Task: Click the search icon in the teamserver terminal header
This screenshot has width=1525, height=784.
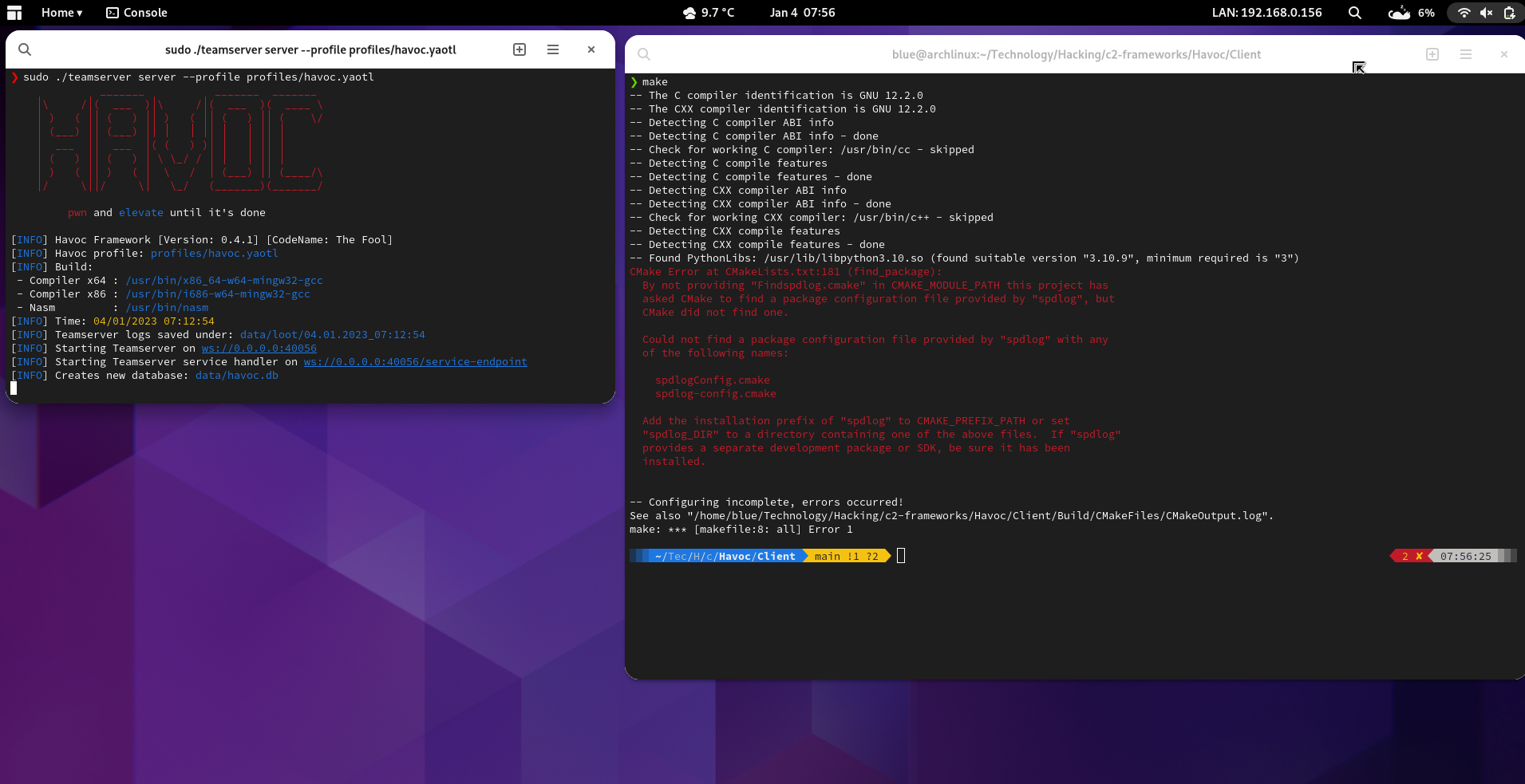Action: pyautogui.click(x=24, y=49)
